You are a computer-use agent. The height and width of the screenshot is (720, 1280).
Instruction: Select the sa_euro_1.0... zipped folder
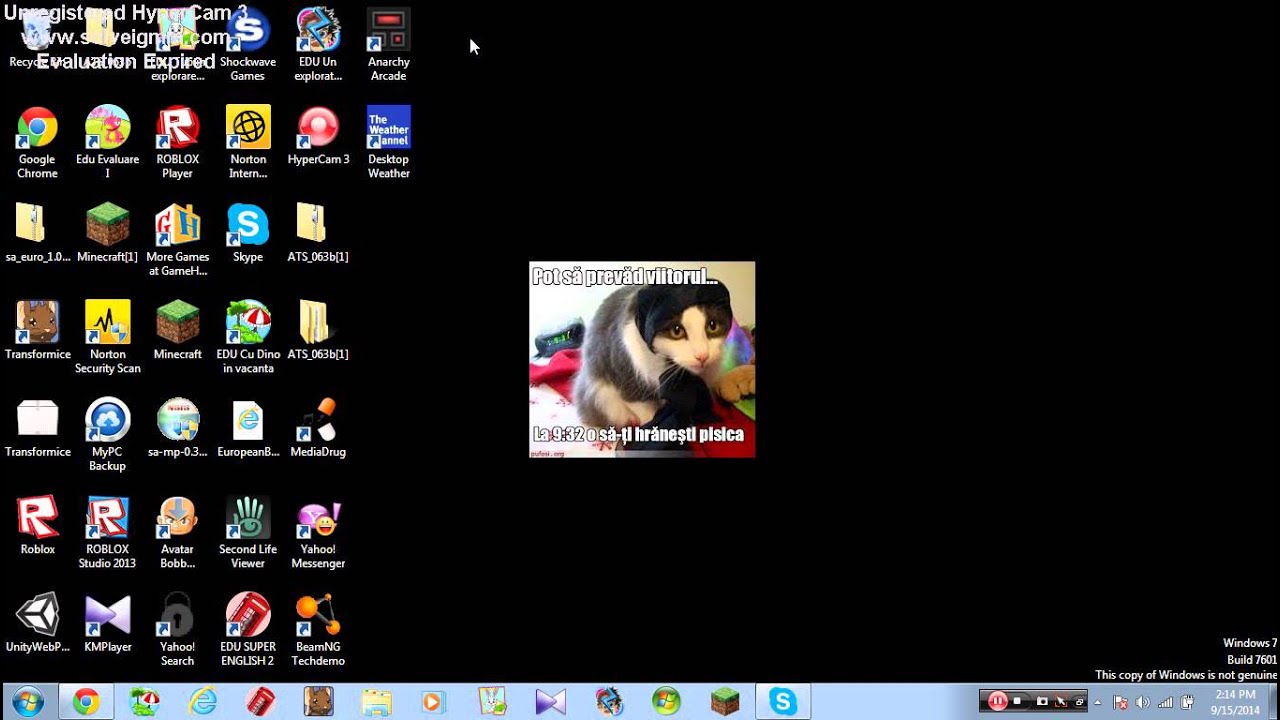(x=37, y=233)
